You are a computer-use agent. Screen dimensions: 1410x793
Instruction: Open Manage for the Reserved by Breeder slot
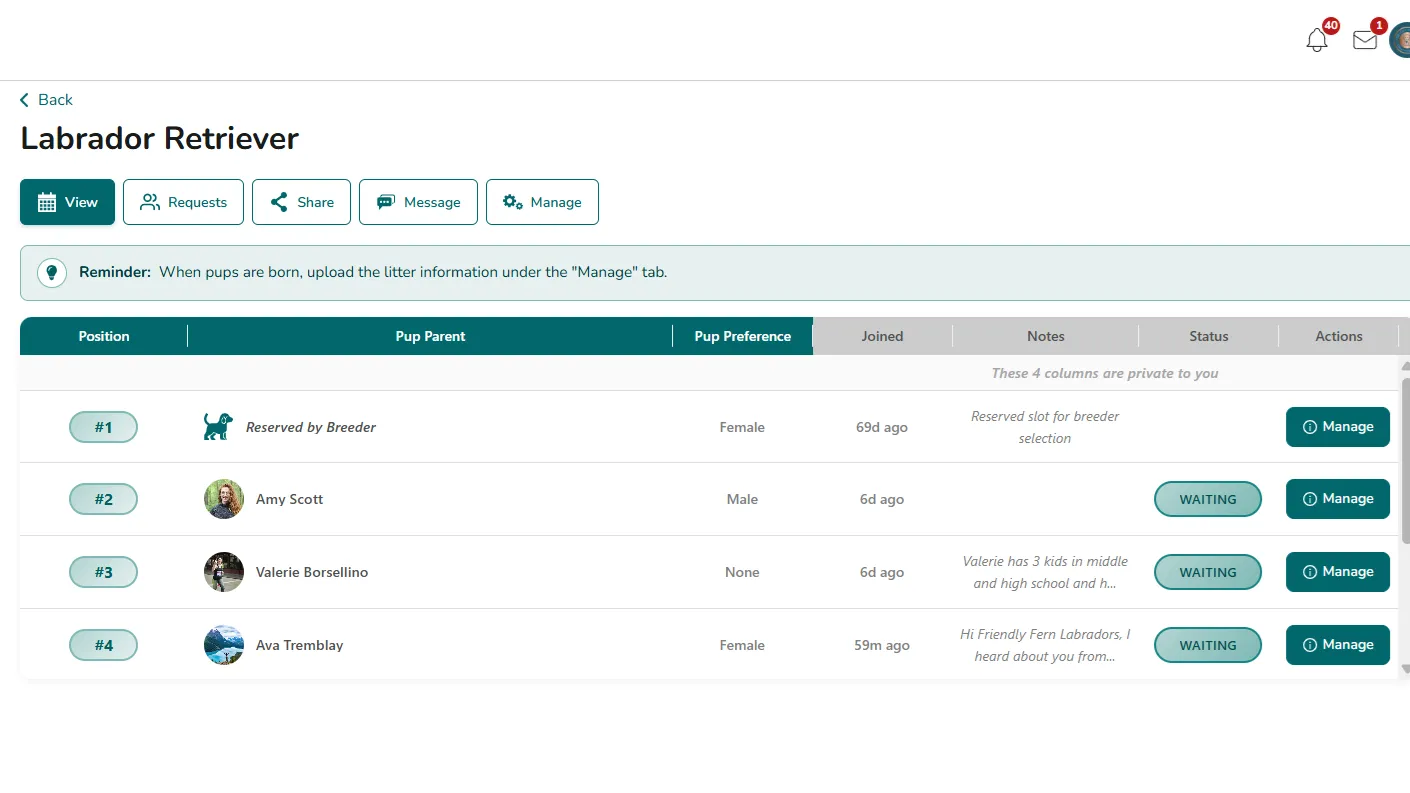(1337, 427)
